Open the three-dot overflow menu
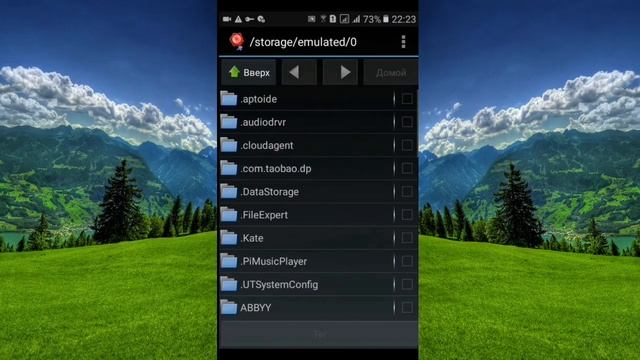640x360 pixels. click(x=403, y=42)
